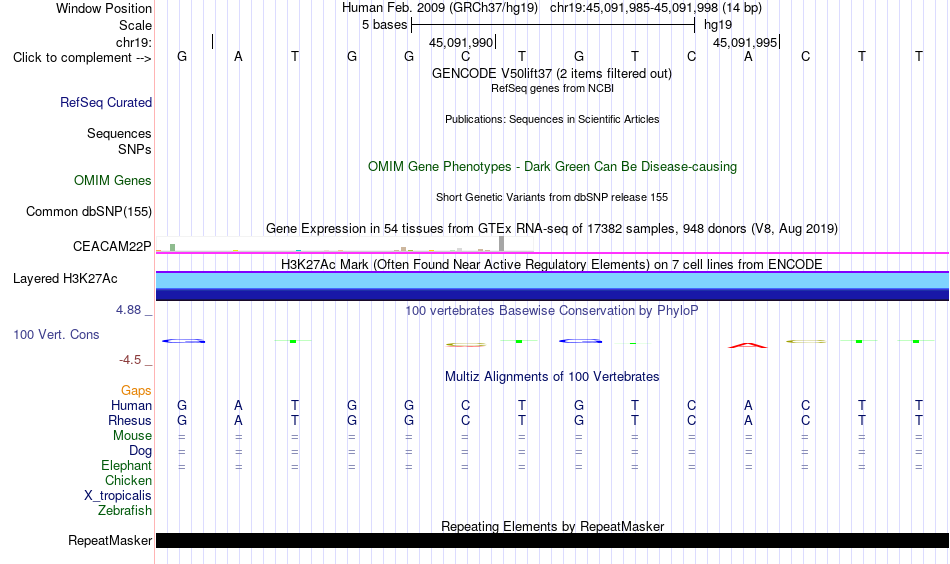Screen dimensions: 950x564
Task: Open the CEACAM22P GTEx expression label
Action: pyautogui.click(x=112, y=247)
